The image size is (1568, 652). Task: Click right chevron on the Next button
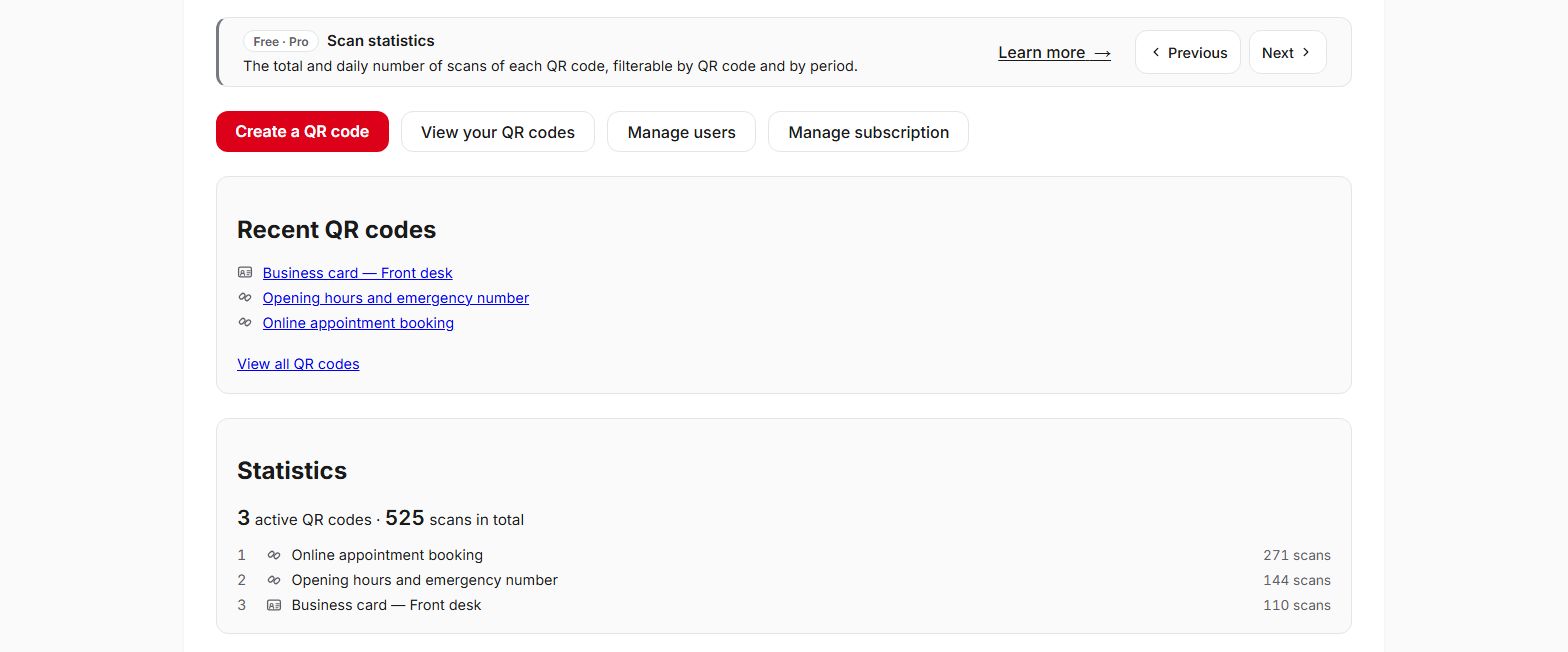click(1306, 52)
